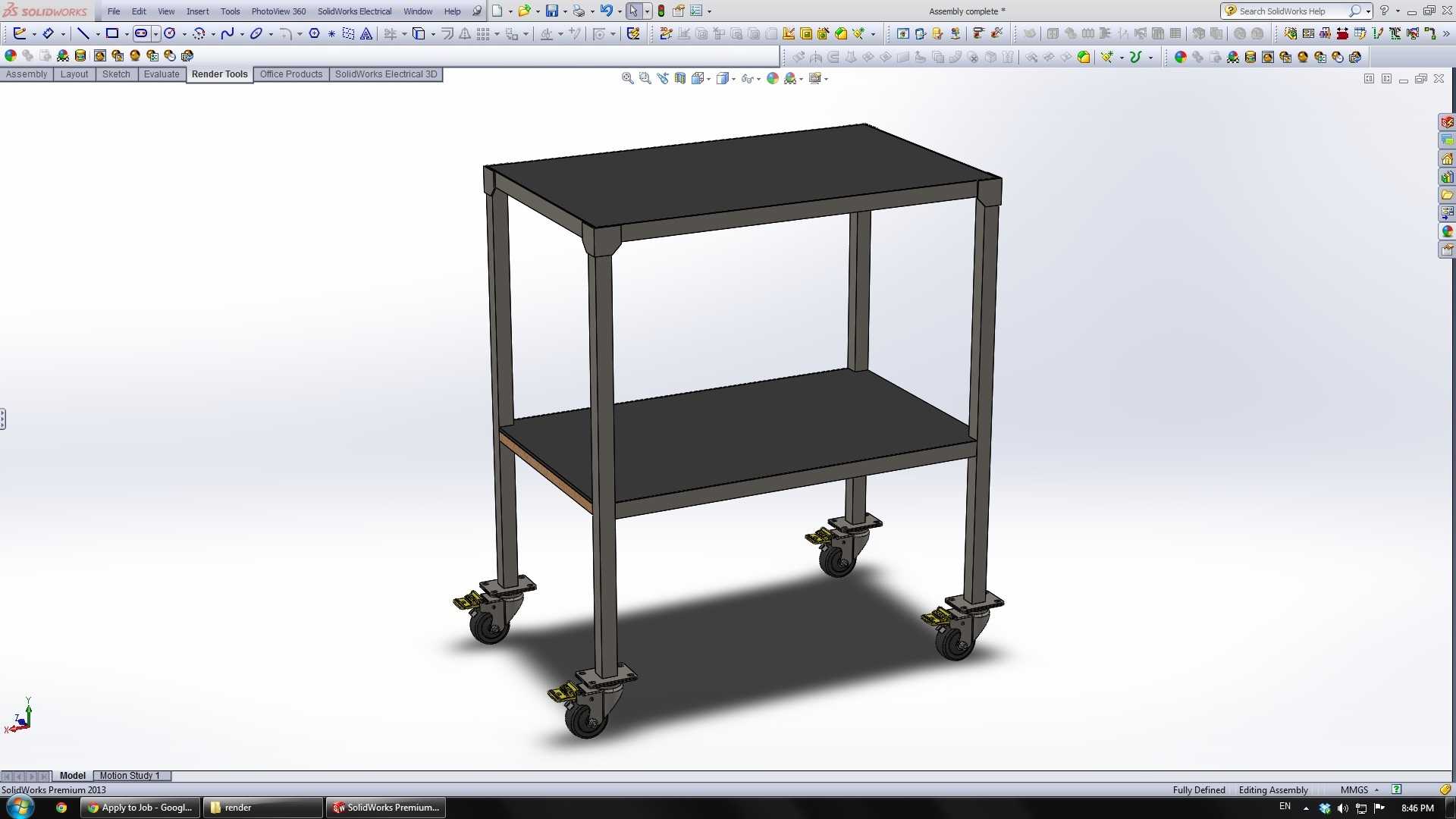Click the Save icon in the title toolbar
Viewport: 1456px width, 819px height.
click(x=552, y=11)
